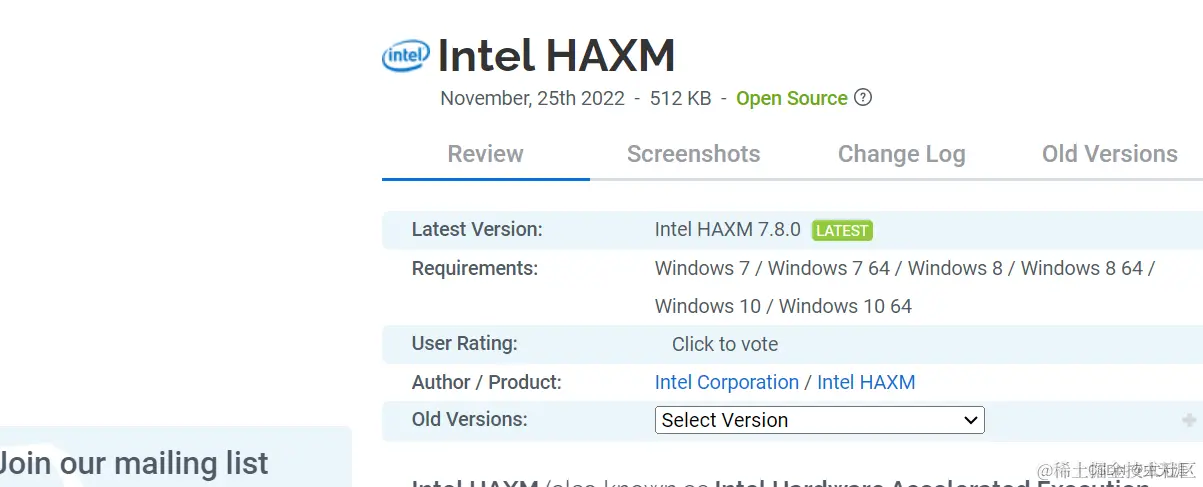1203x487 pixels.
Task: Click the Intel HAXM page title
Action: pyautogui.click(x=557, y=56)
